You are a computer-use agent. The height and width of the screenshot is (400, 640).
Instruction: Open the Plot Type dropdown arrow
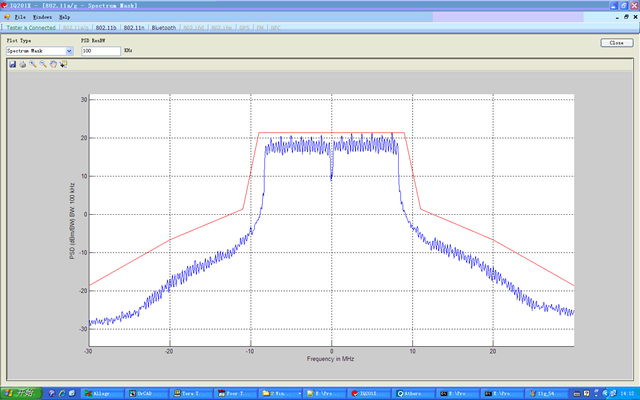[69, 51]
